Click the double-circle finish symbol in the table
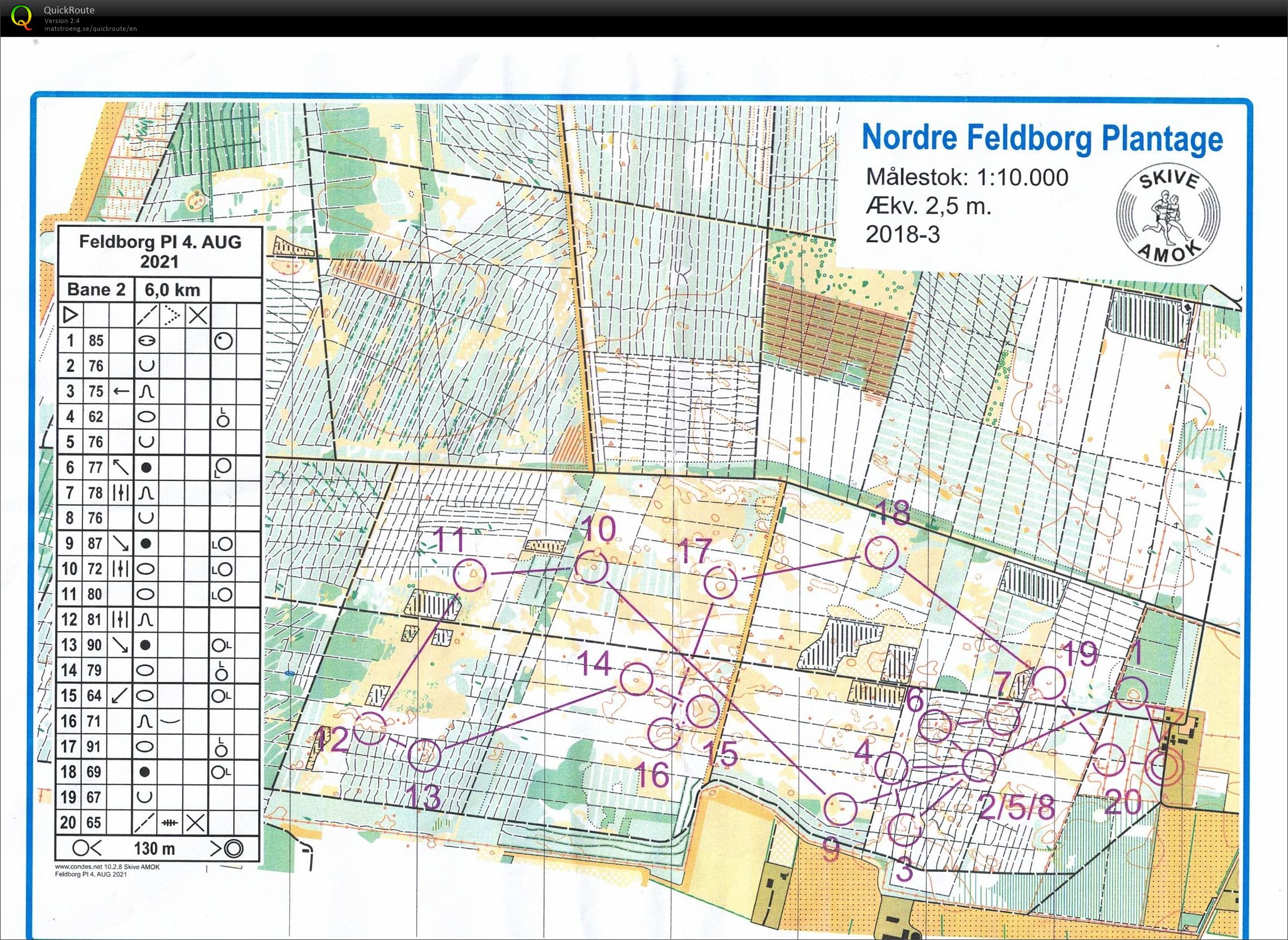Viewport: 1288px width, 940px height. click(233, 848)
